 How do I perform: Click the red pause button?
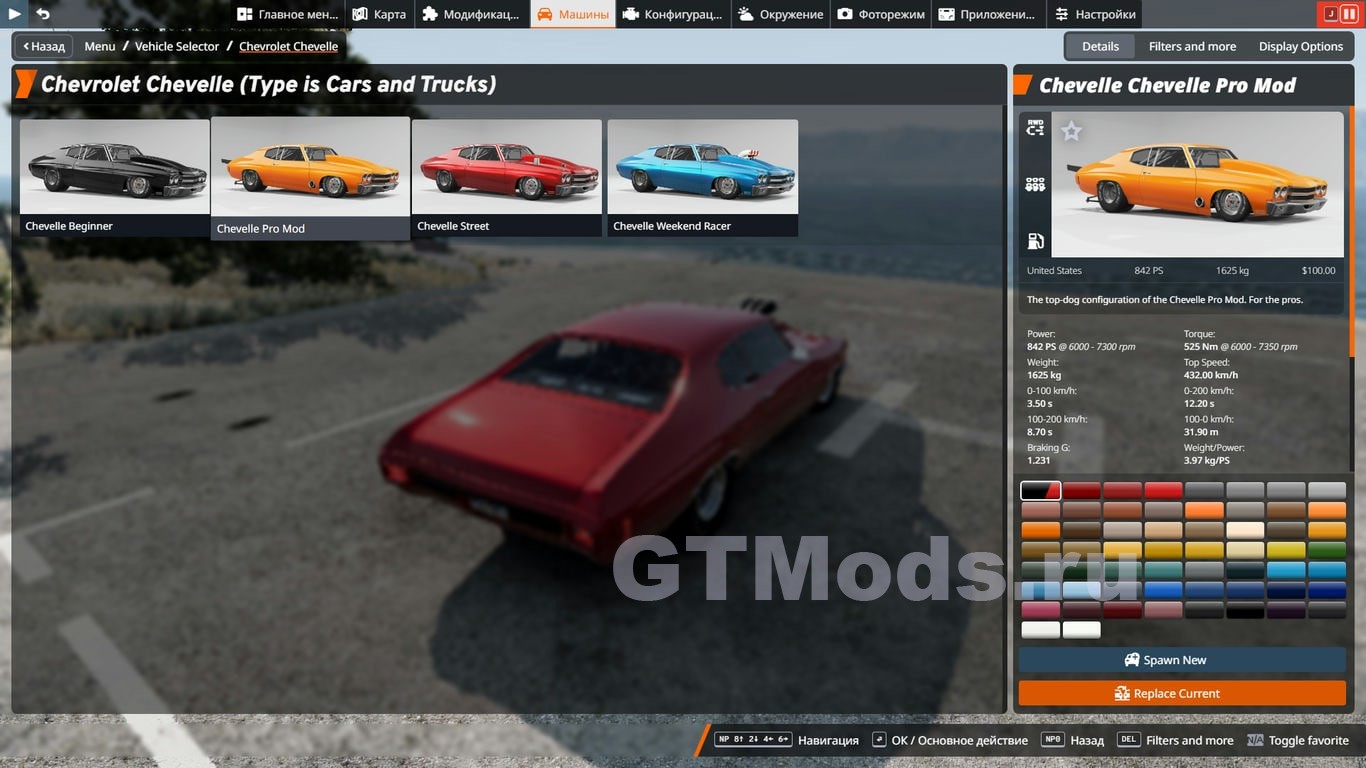coord(1349,14)
